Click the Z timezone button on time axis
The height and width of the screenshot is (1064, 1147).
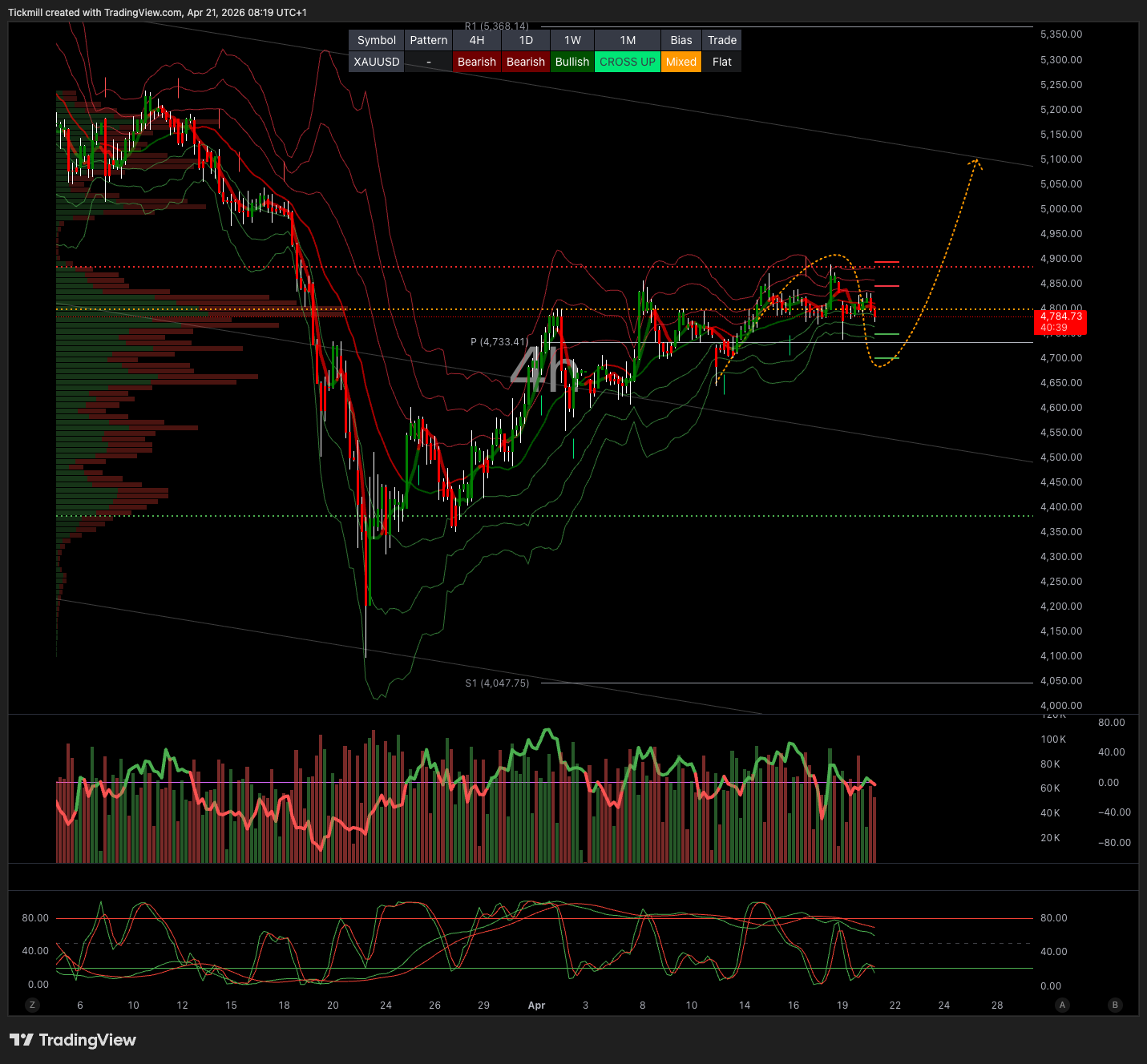point(32,1005)
